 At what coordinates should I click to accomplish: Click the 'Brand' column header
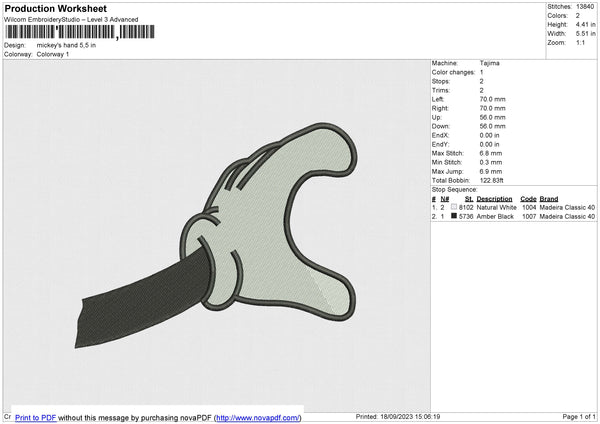point(549,199)
